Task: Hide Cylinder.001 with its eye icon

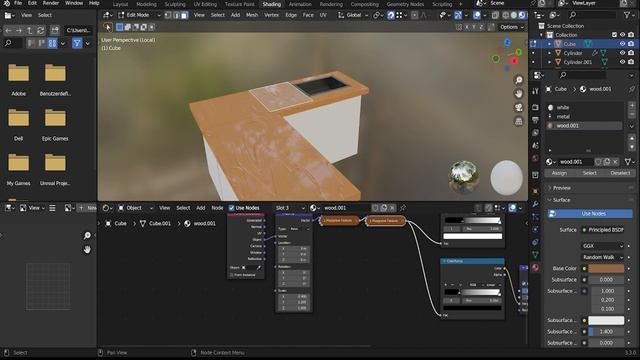Action: coord(622,62)
